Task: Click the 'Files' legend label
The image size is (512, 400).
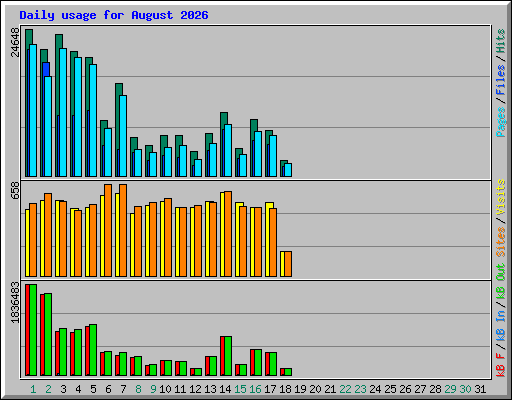Action: pyautogui.click(x=501, y=80)
